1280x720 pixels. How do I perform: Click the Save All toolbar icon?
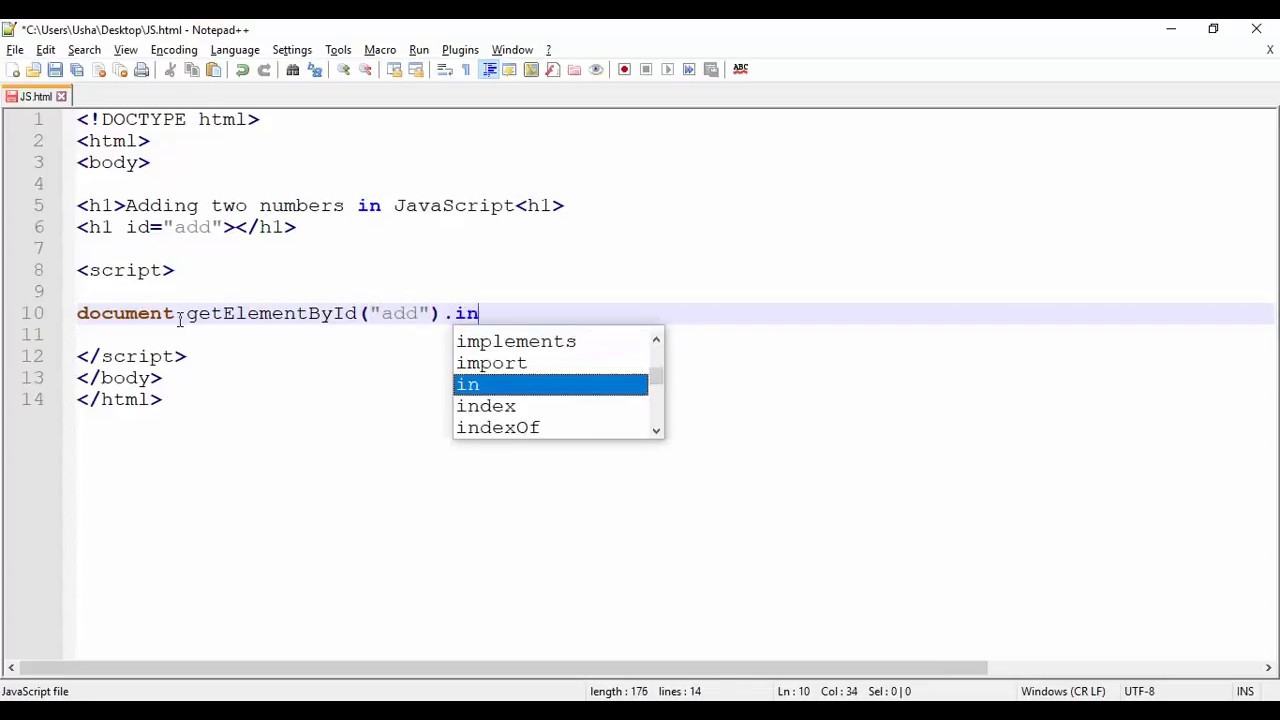(x=77, y=70)
